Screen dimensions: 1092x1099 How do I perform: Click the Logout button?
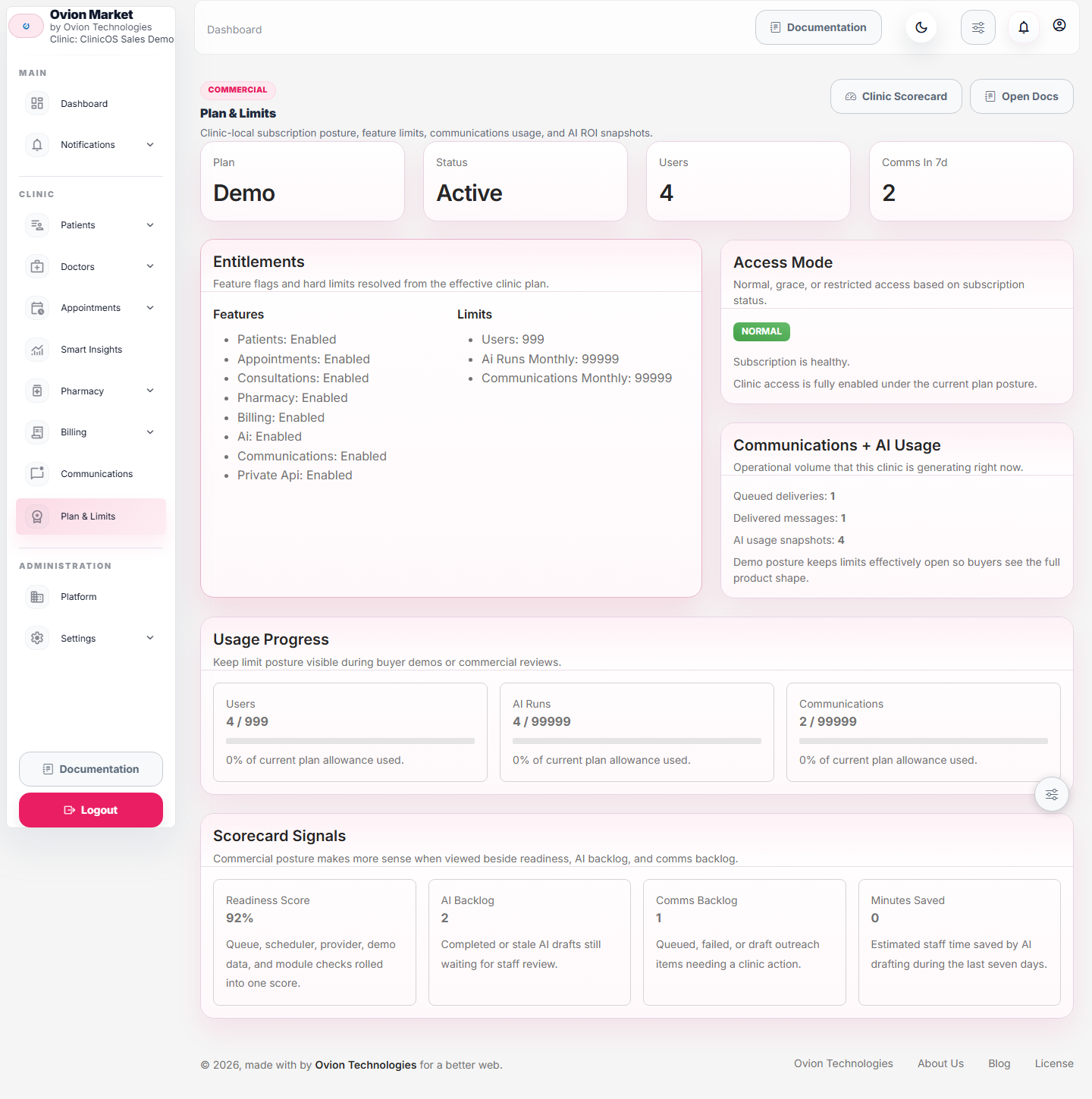(x=91, y=810)
